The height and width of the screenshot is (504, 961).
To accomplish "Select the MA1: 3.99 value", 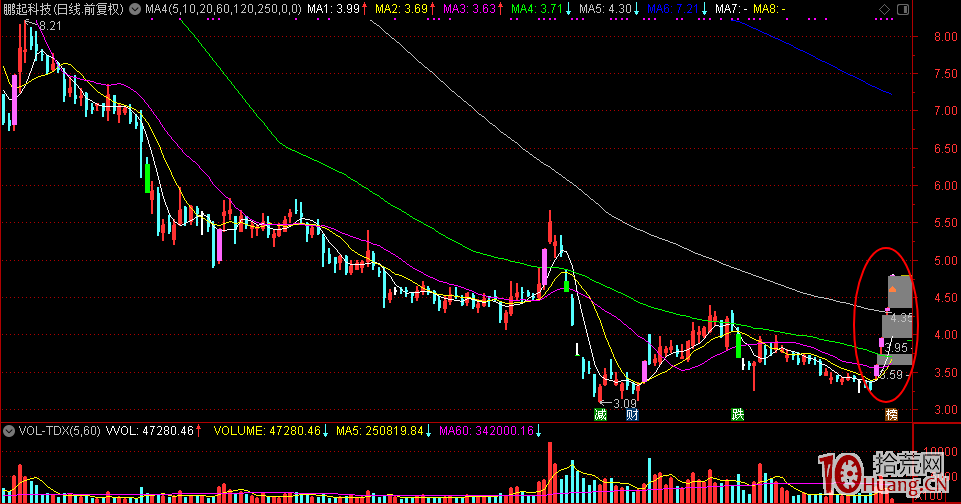I will [x=333, y=9].
